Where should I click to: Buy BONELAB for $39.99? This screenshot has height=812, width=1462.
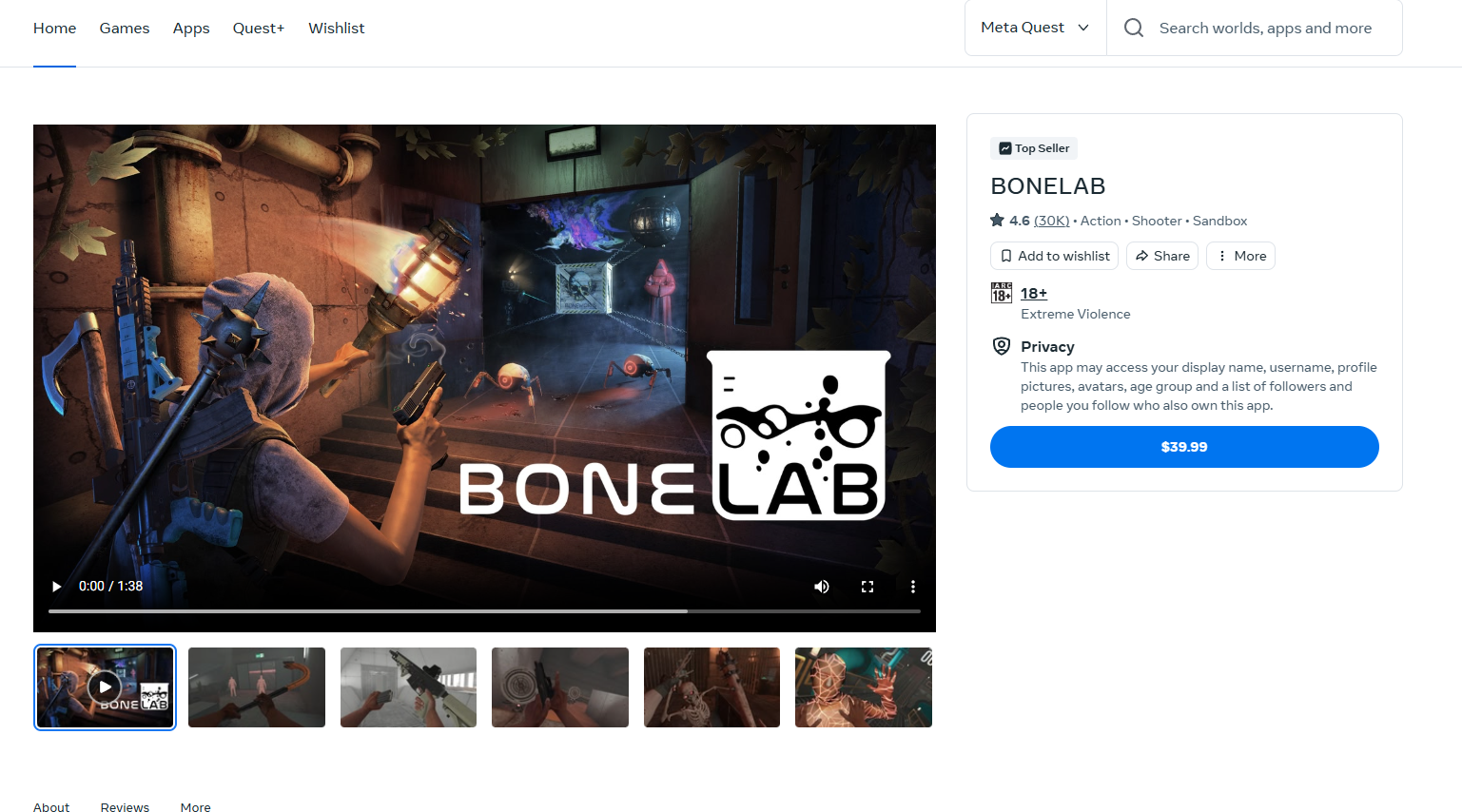(x=1184, y=447)
